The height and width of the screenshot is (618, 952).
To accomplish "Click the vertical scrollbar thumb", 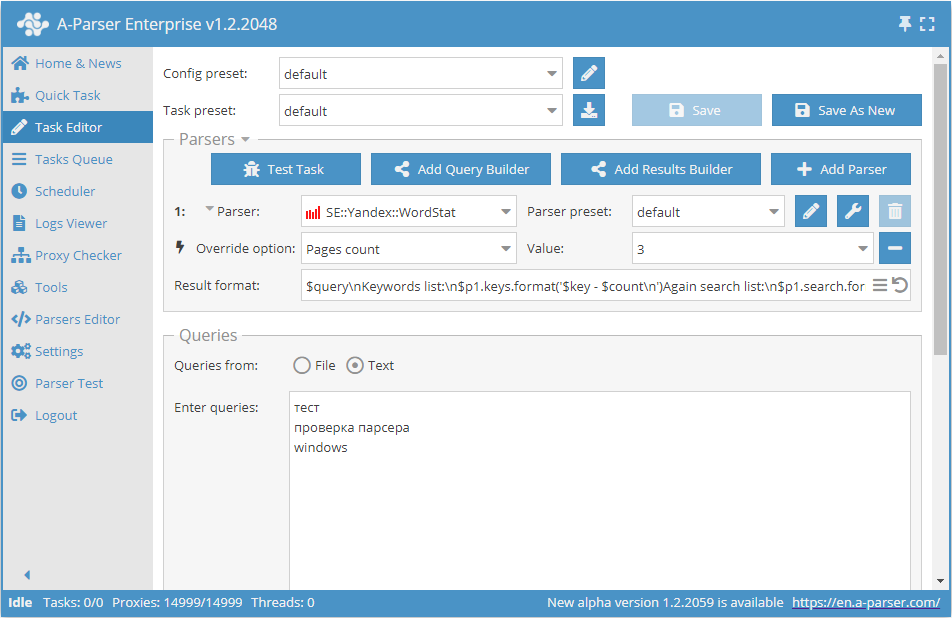I will pyautogui.click(x=940, y=210).
